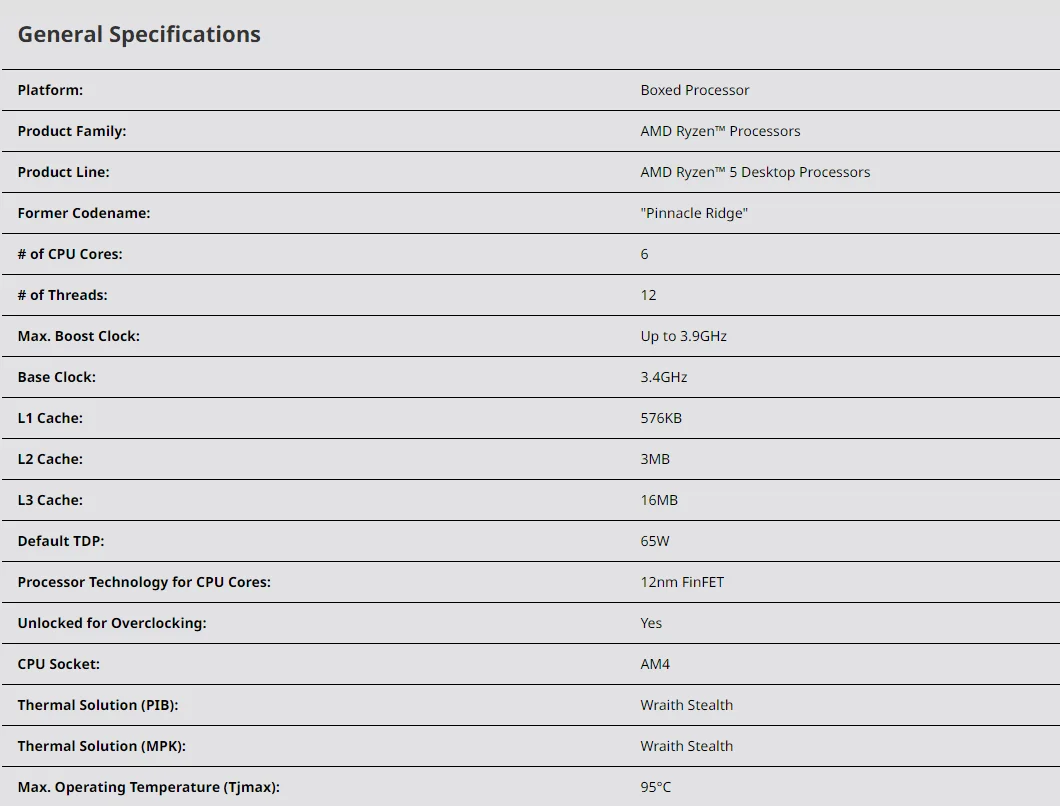The image size is (1060, 806).
Task: Click the Base Clock label
Action: pyautogui.click(x=57, y=377)
